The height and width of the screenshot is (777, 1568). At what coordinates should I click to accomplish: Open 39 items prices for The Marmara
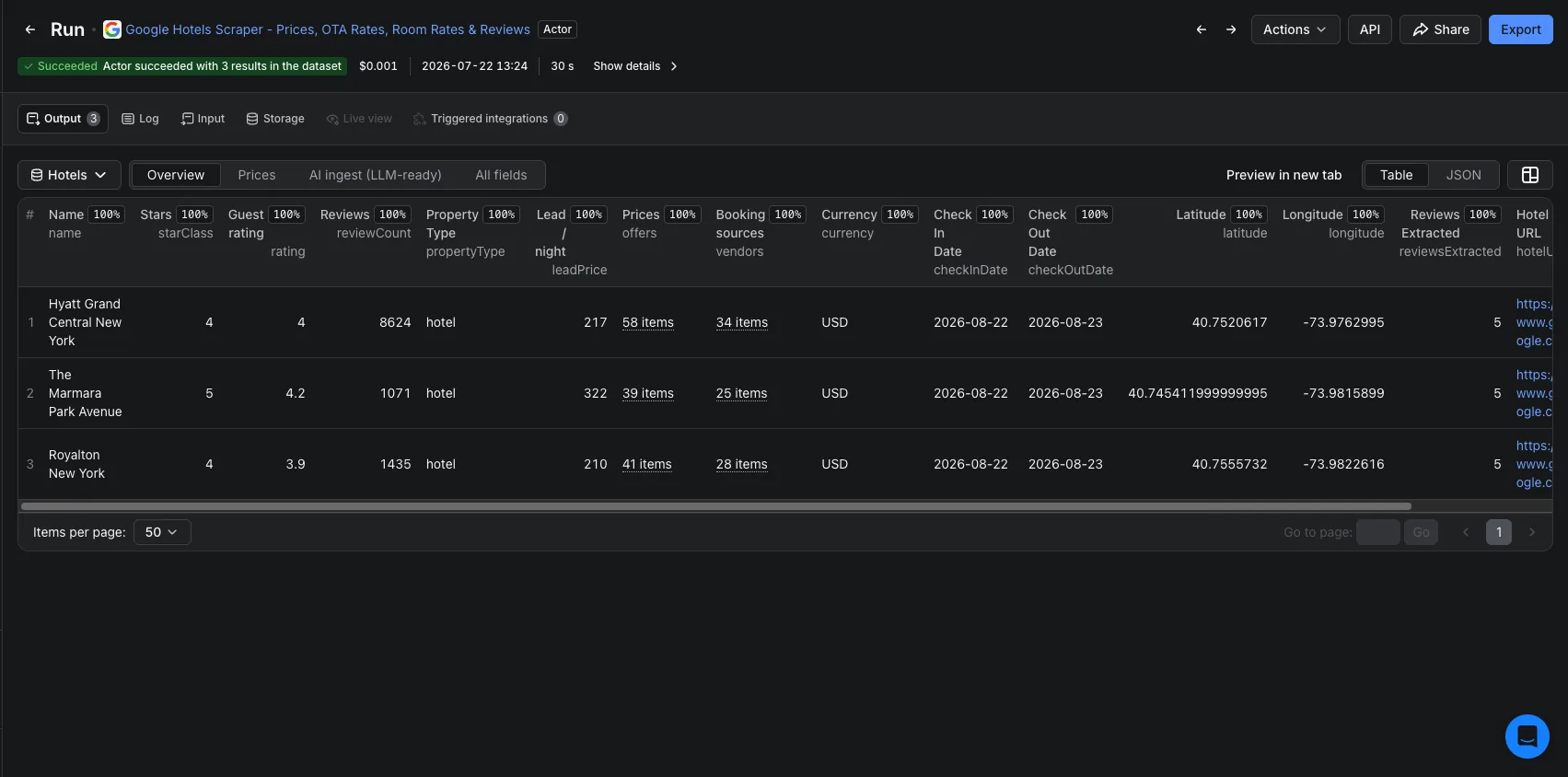(648, 393)
